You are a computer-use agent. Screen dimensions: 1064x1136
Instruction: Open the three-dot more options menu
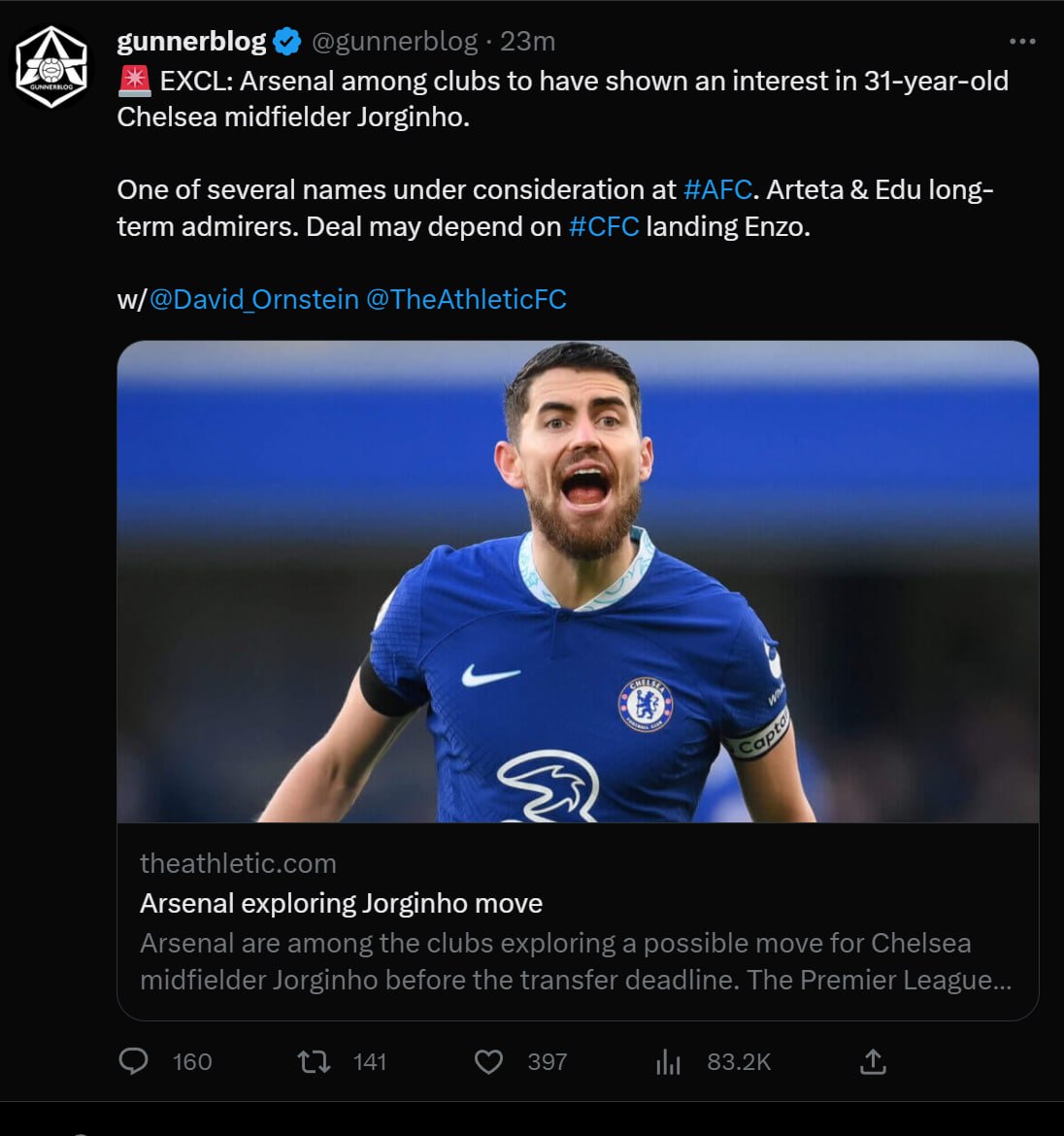coord(1022,42)
